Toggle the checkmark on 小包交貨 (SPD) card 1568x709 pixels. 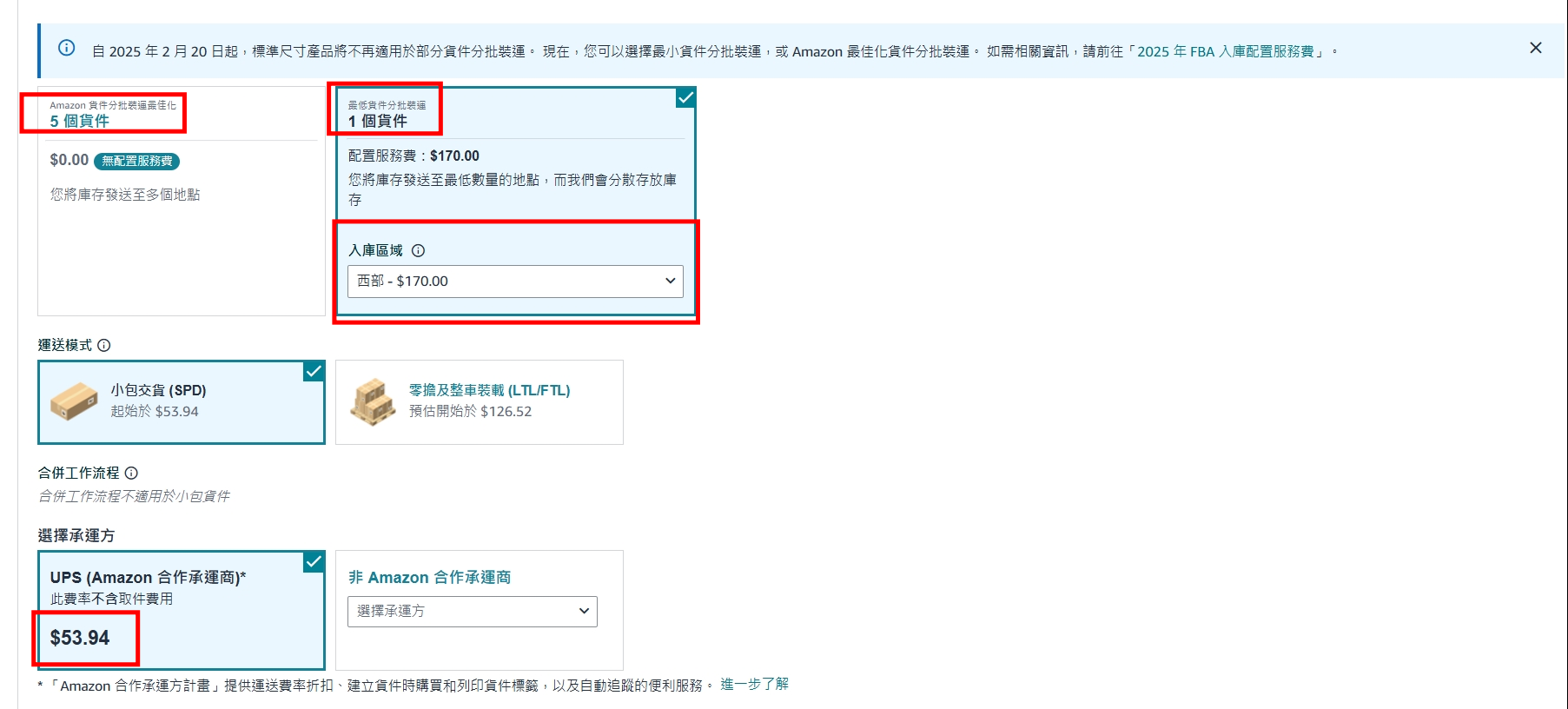(x=314, y=371)
